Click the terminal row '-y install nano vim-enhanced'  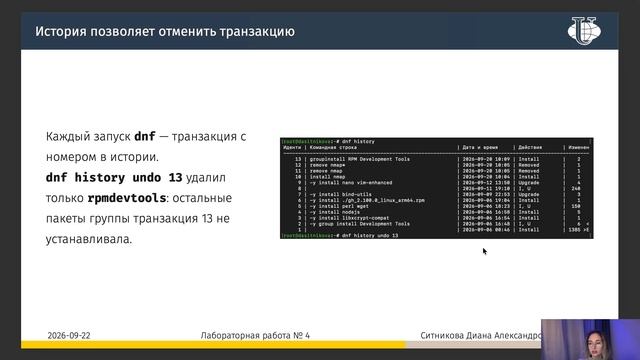pyautogui.click(x=436, y=183)
